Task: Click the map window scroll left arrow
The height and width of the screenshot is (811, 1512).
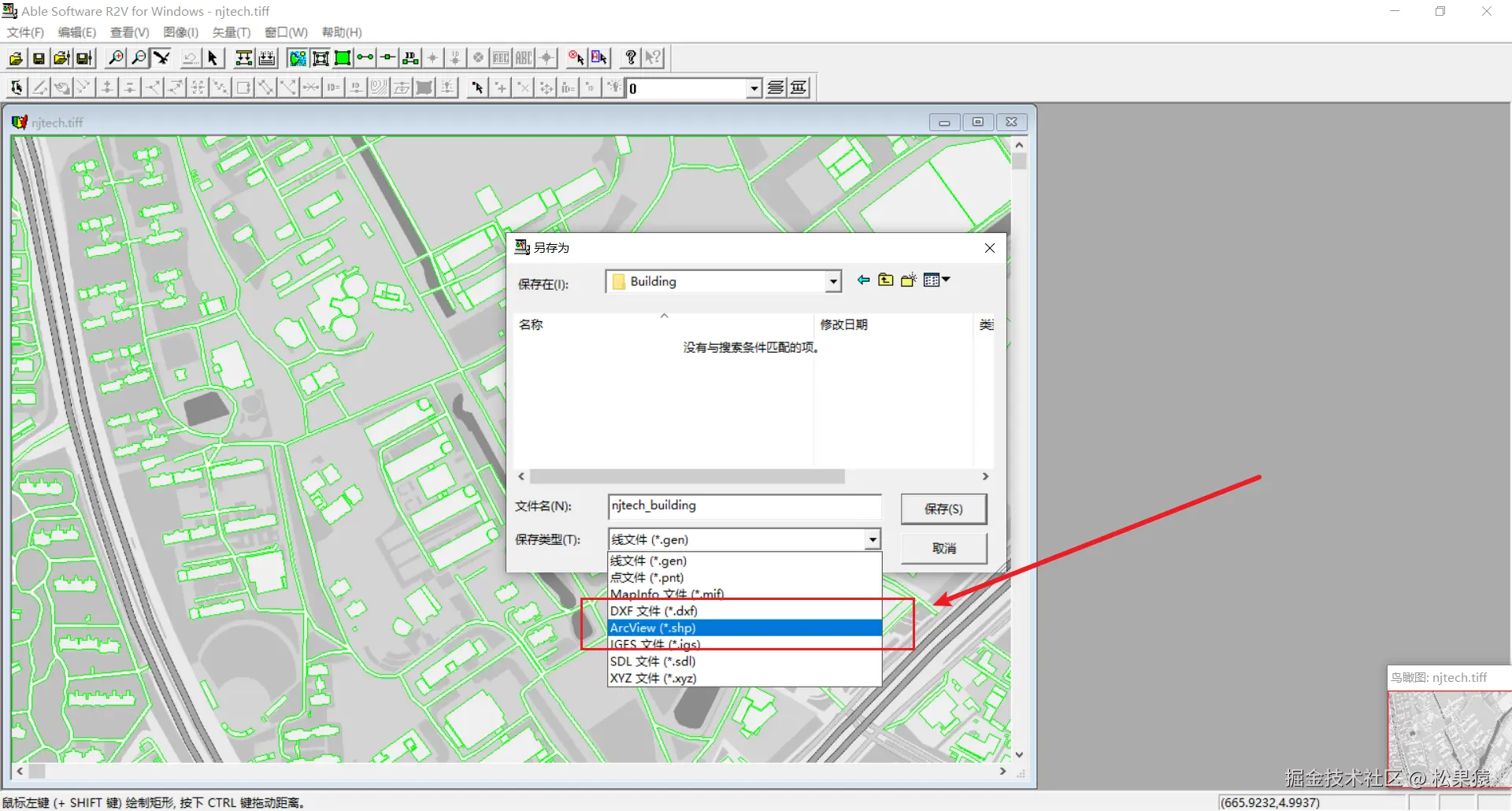Action: (x=20, y=772)
